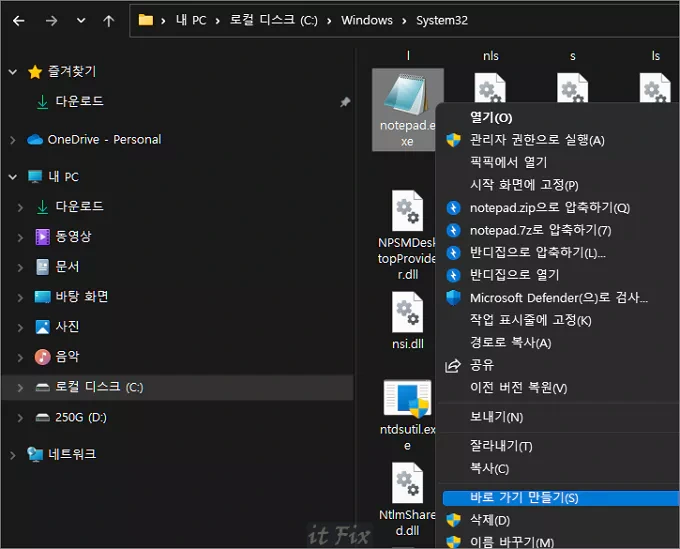The width and height of the screenshot is (680, 549).
Task: Click the 사진 pictures icon
Action: tap(42, 327)
